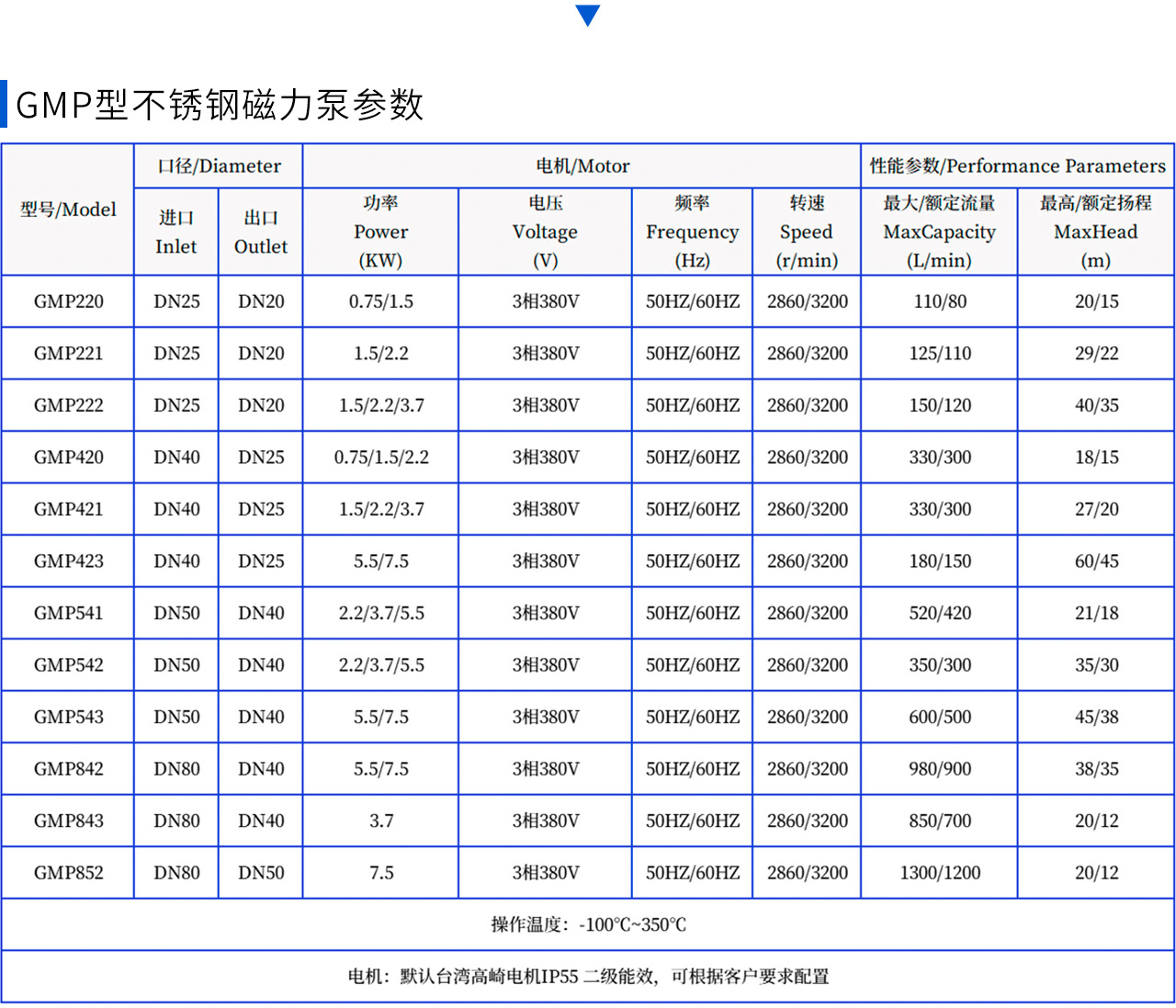This screenshot has height=1008, width=1176.
Task: Click the 口径/Diameter header cell
Action: (x=219, y=166)
